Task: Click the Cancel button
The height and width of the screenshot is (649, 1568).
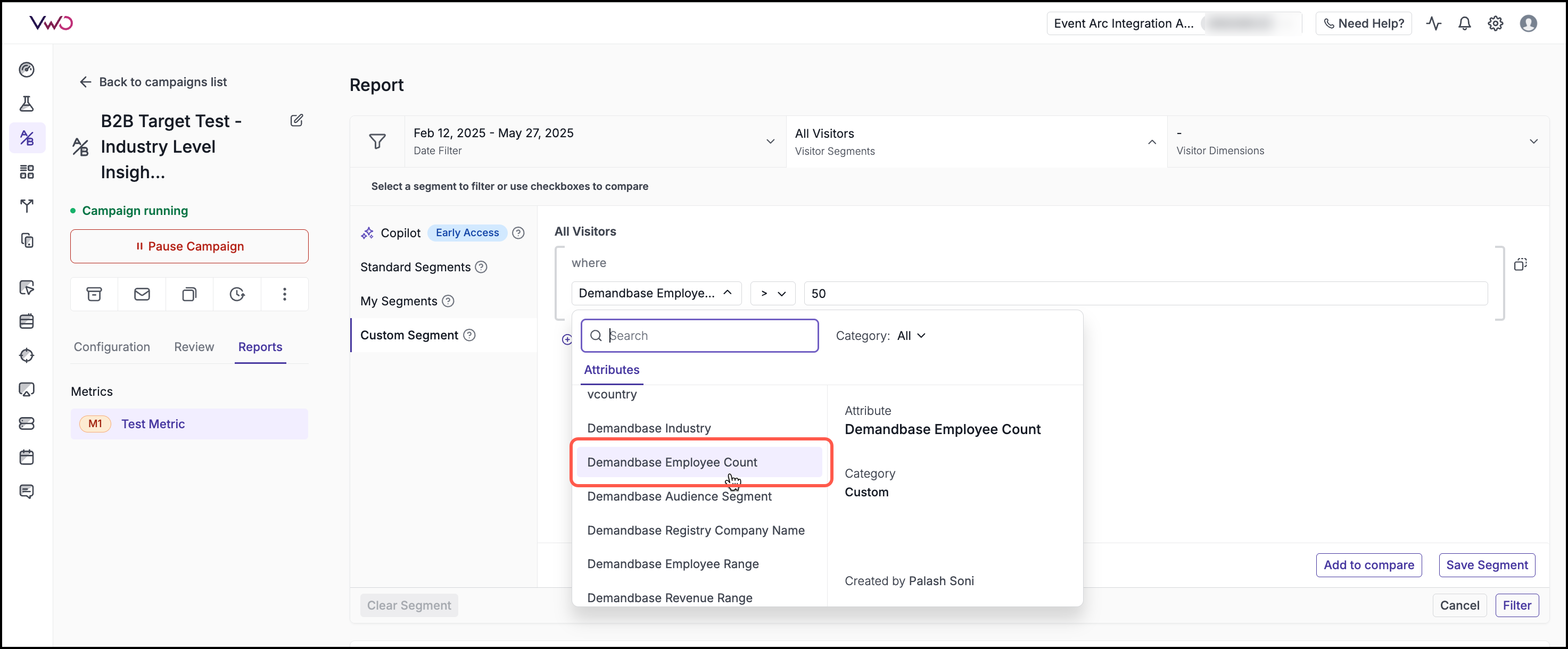Action: click(x=1459, y=606)
